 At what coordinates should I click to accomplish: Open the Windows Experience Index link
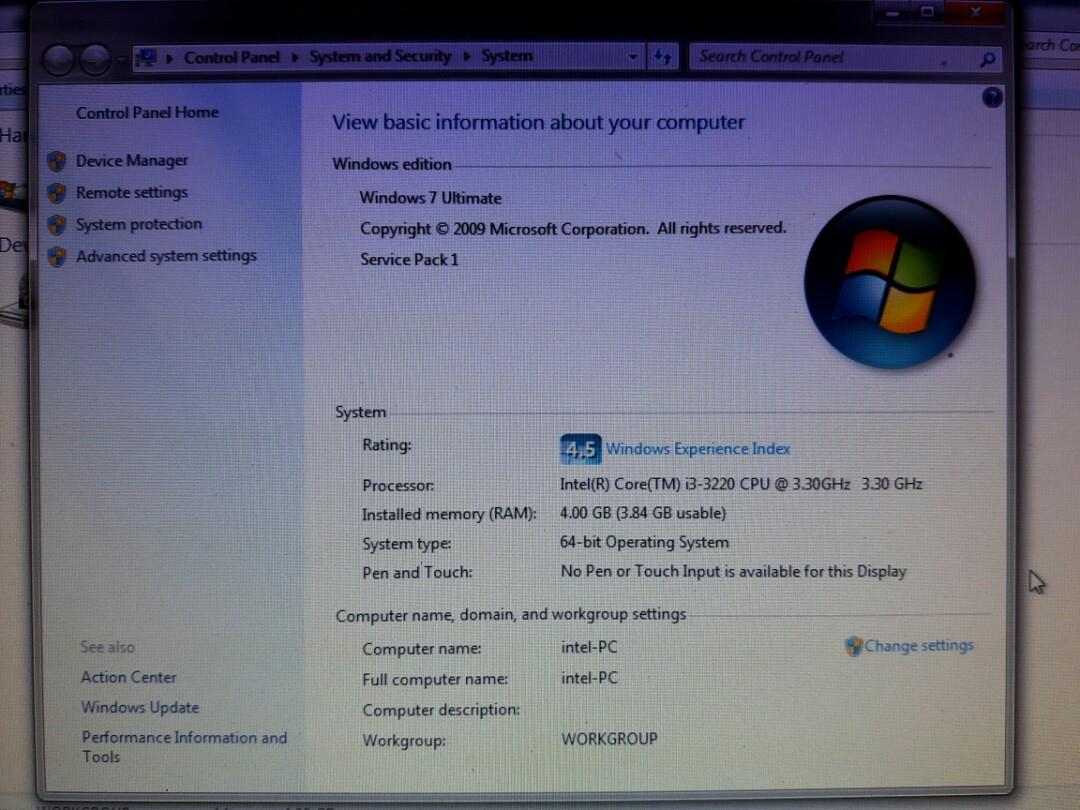pos(697,449)
